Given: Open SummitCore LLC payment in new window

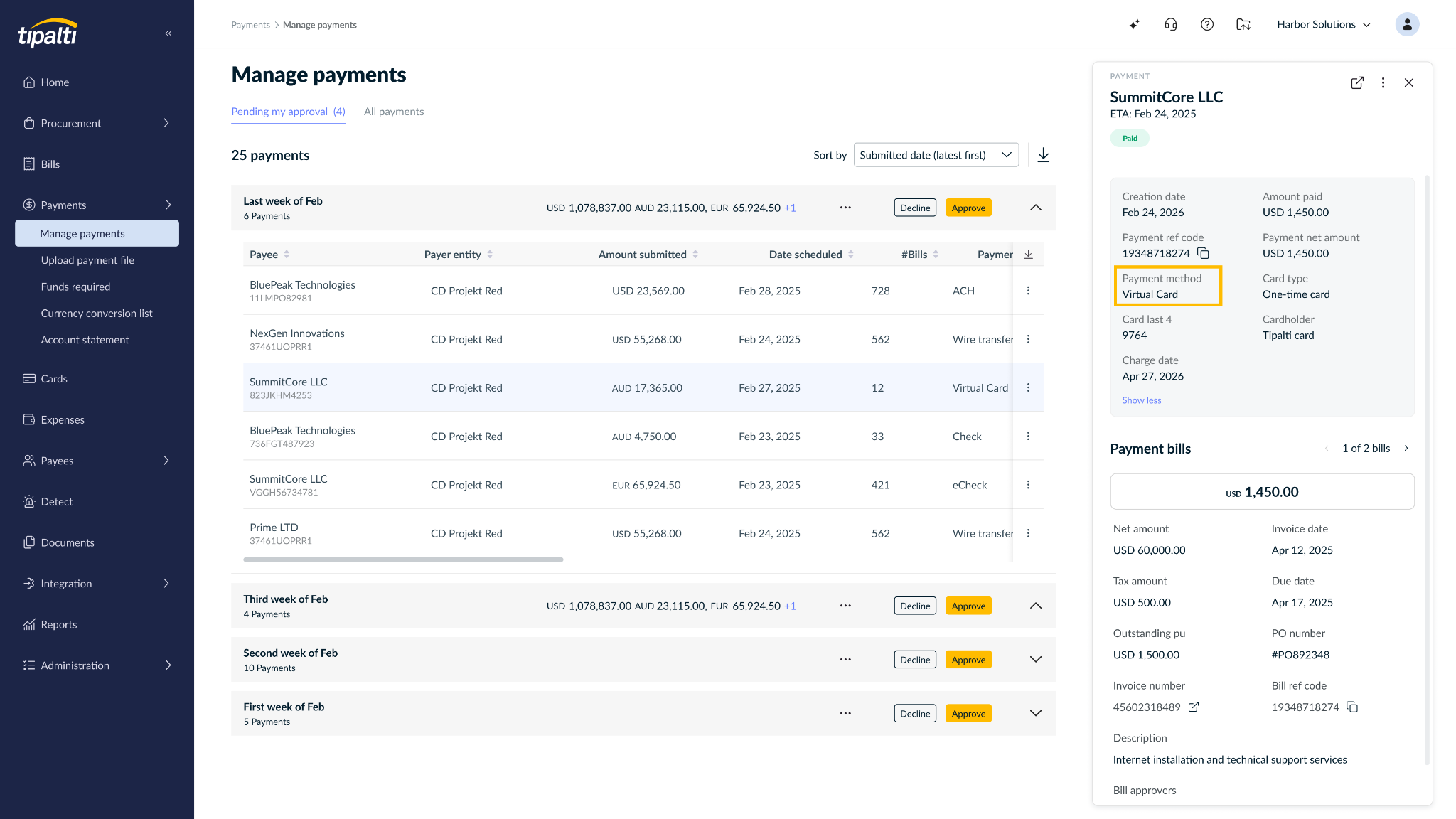Looking at the screenshot, I should [1357, 82].
